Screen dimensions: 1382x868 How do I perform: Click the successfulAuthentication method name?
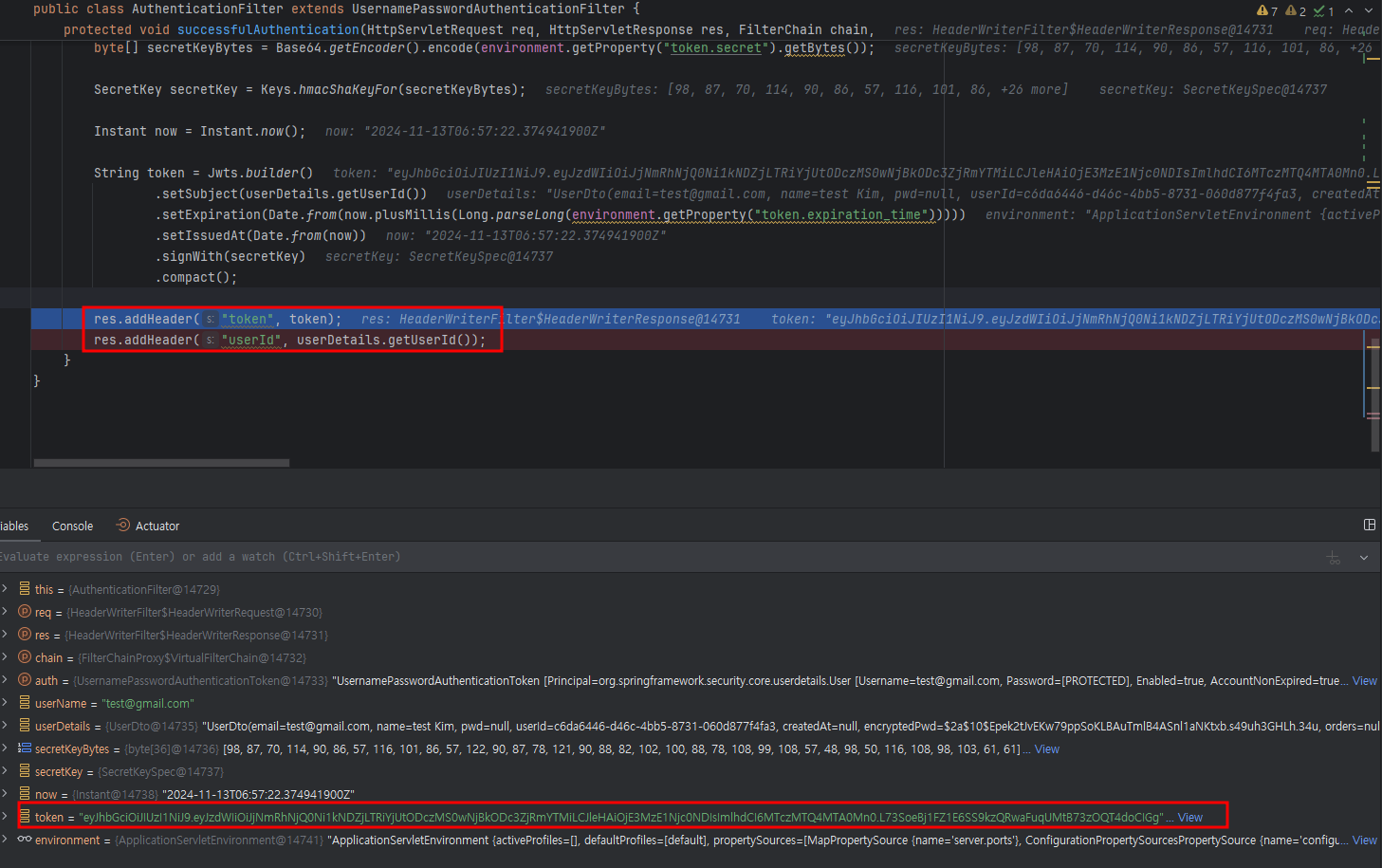tap(268, 29)
